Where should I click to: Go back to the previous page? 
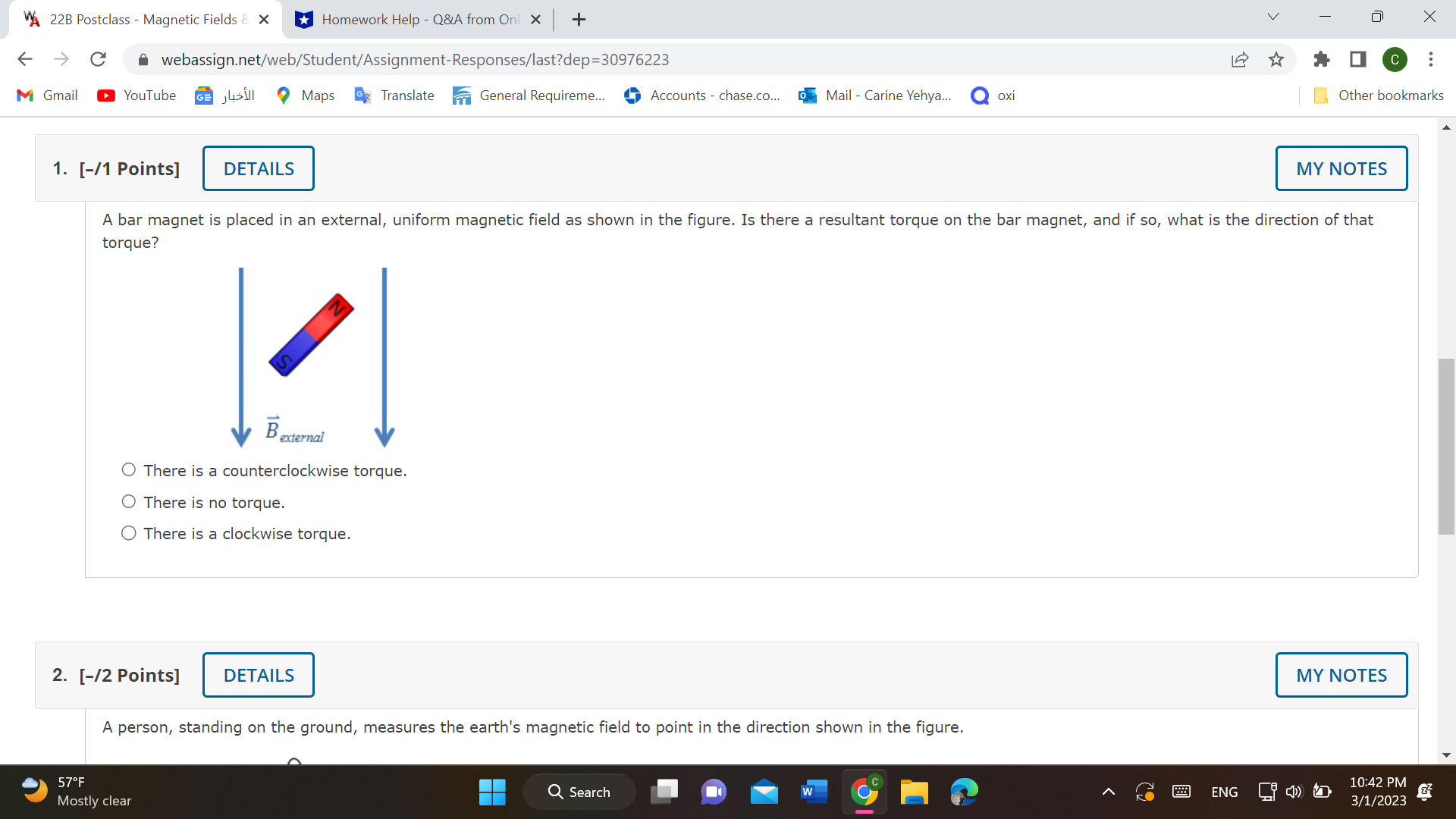point(25,59)
